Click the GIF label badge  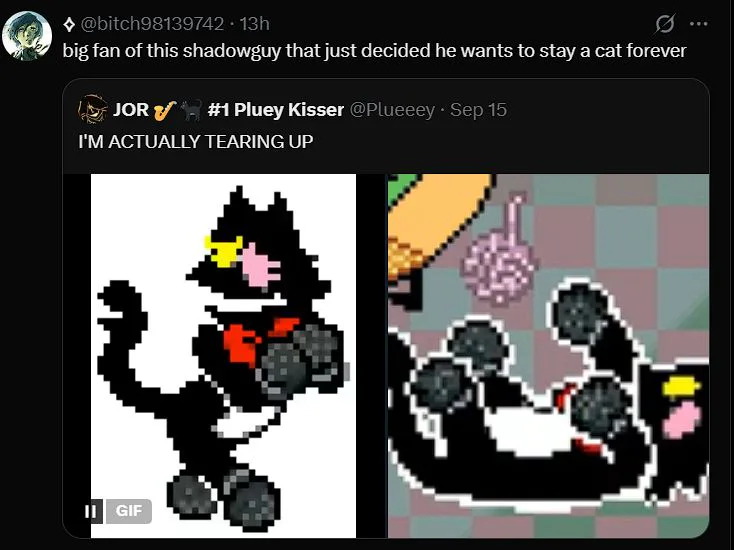pyautogui.click(x=129, y=511)
